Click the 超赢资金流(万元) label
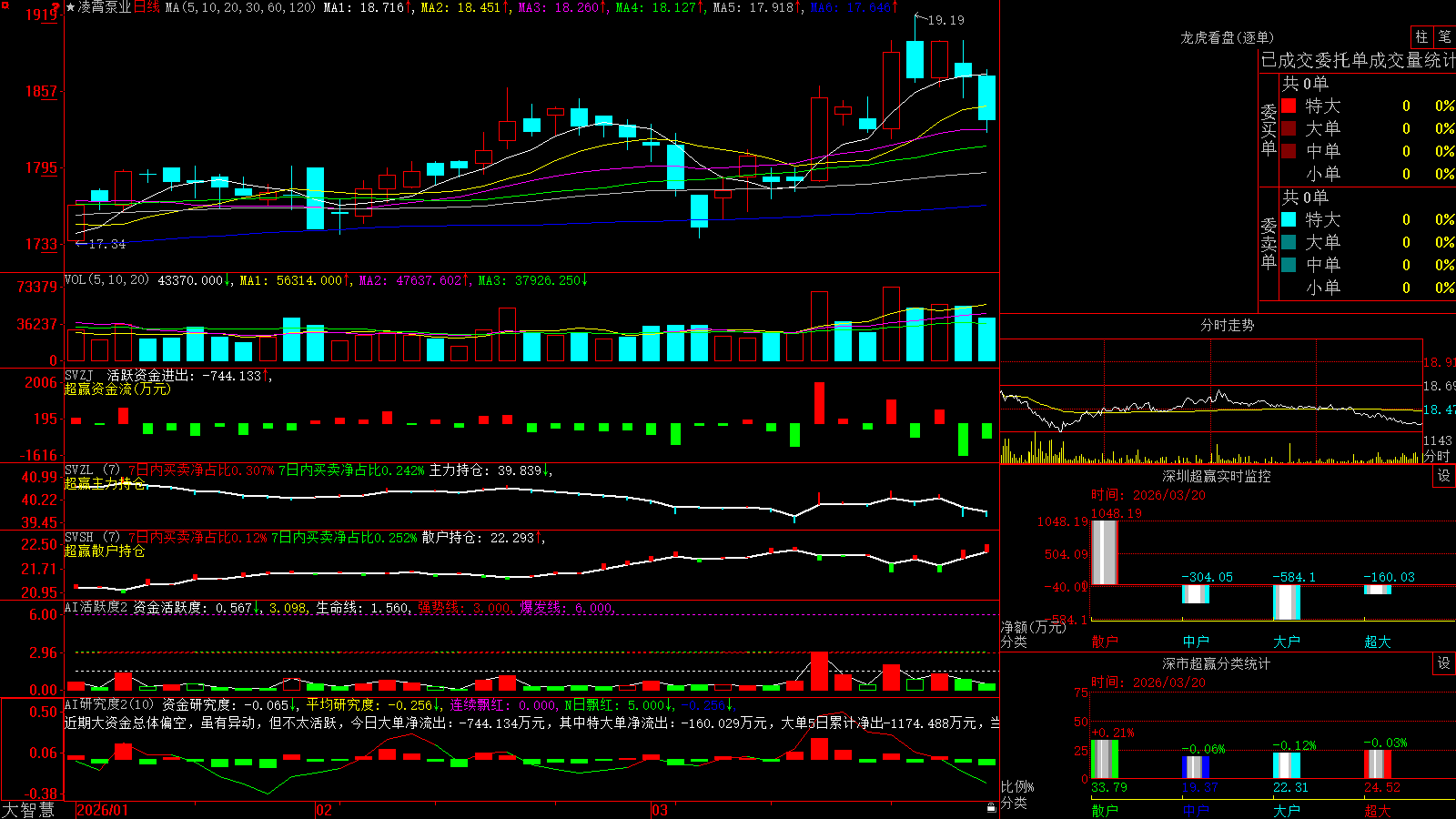Viewport: 1456px width, 819px height. [117, 389]
